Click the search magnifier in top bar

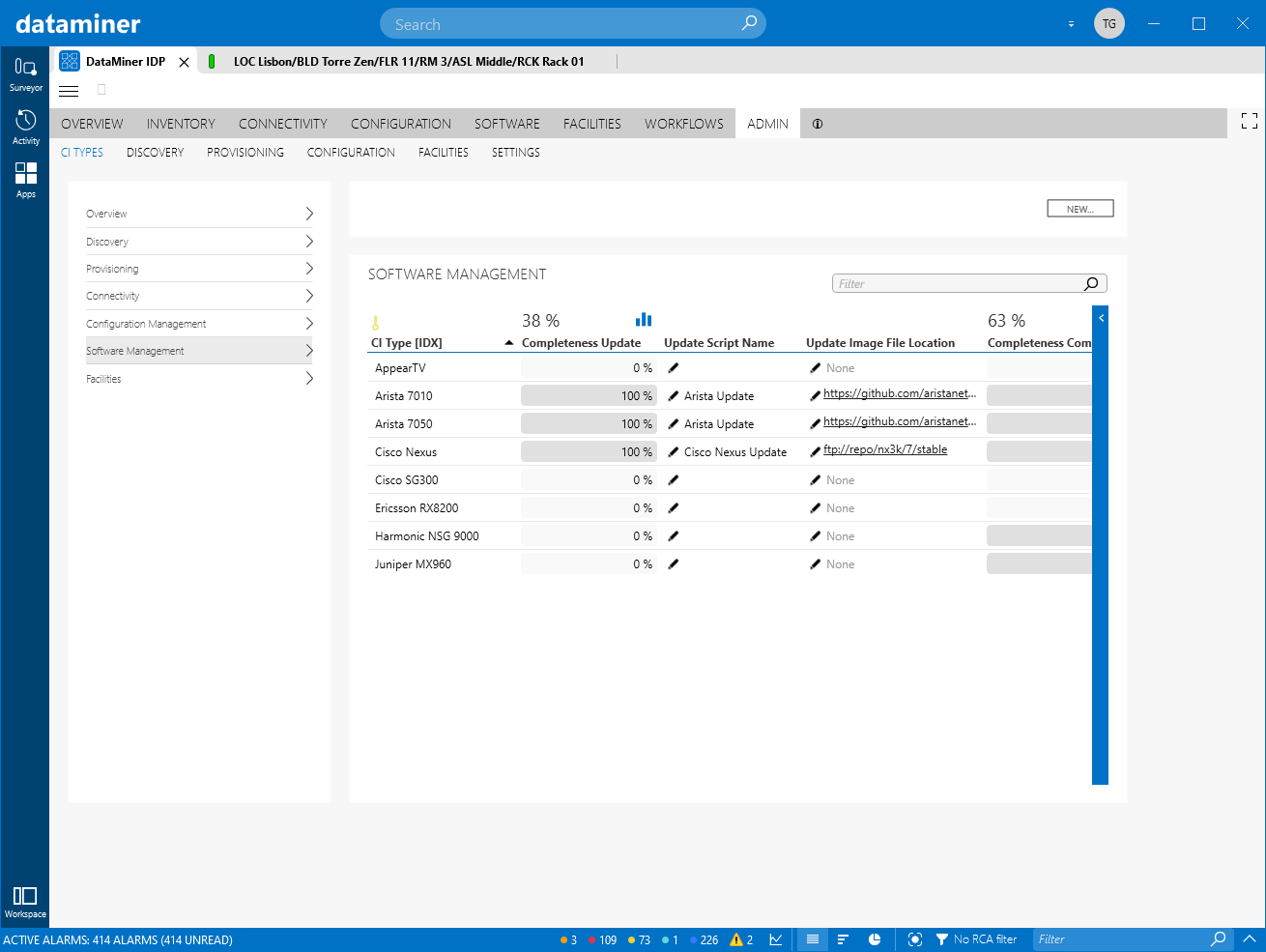tap(749, 23)
